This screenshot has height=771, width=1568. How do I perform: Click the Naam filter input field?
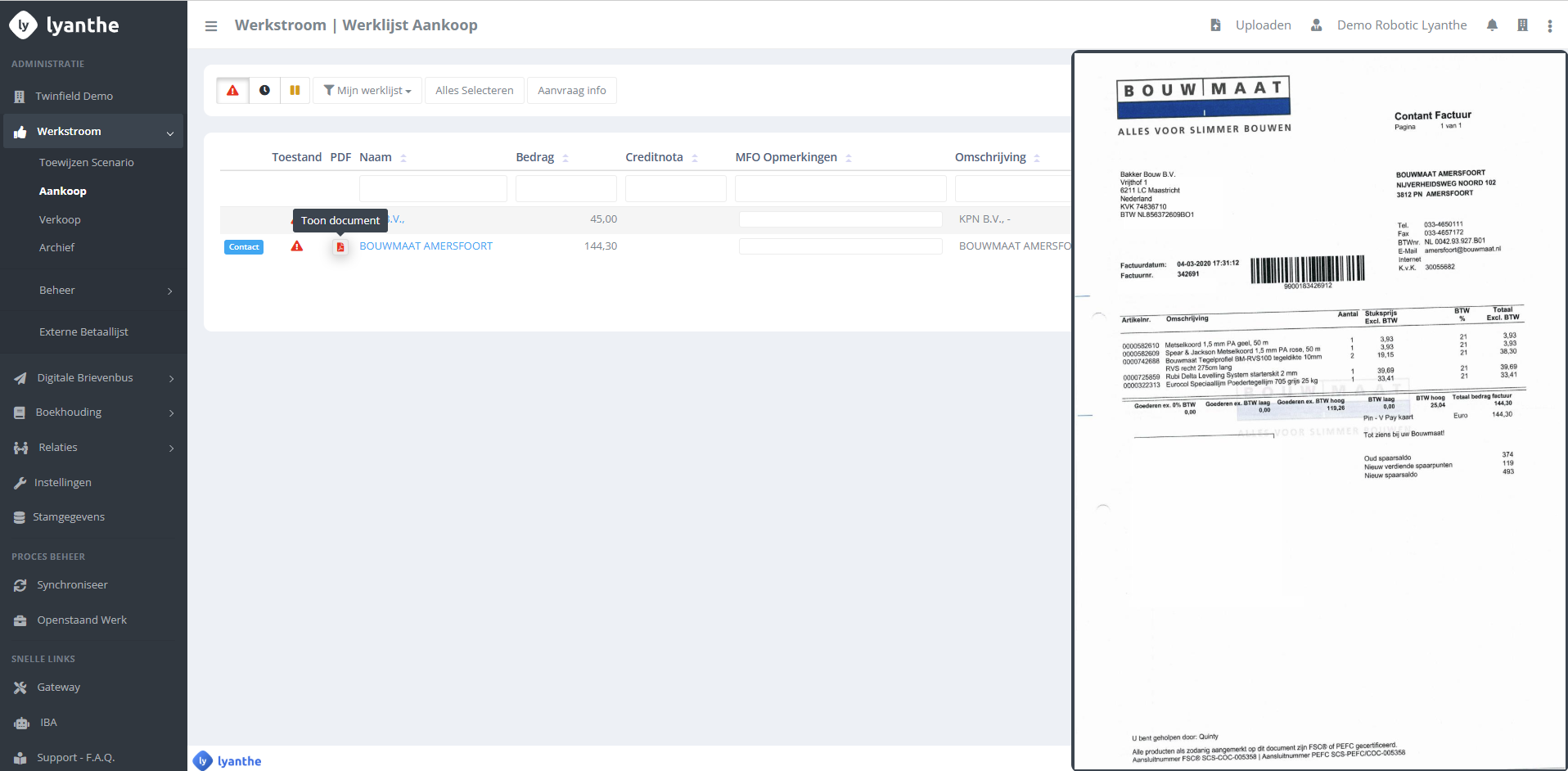click(x=433, y=189)
